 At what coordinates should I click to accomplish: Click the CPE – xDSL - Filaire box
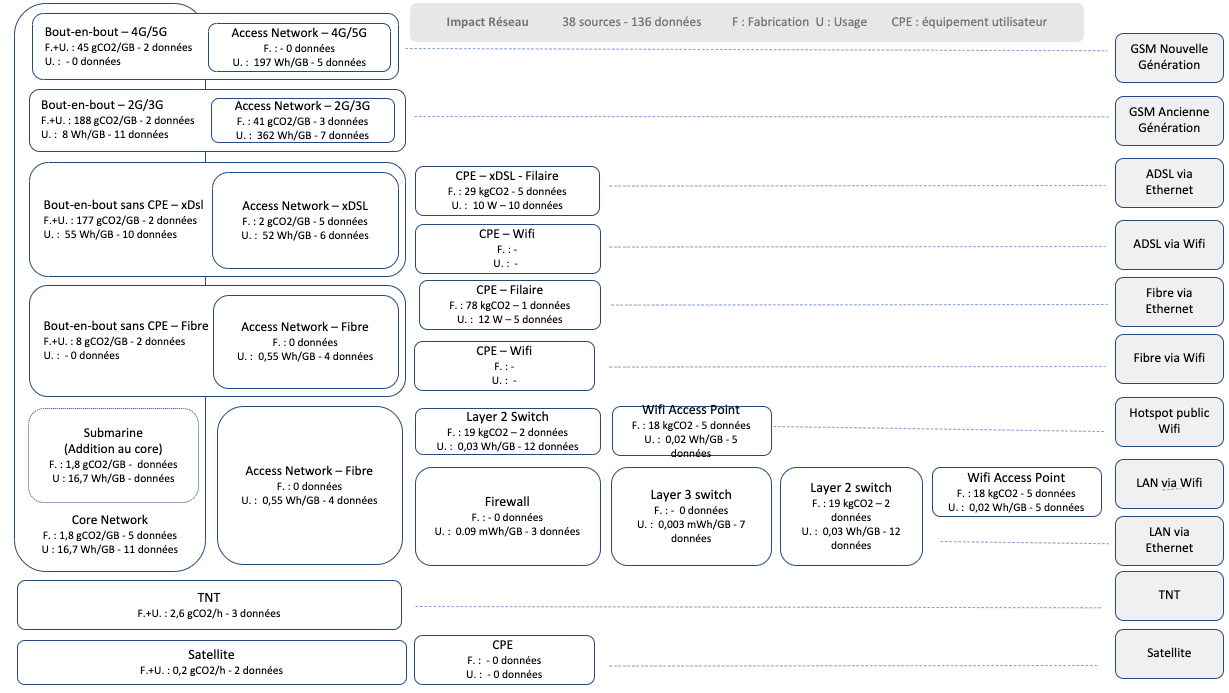coord(507,190)
